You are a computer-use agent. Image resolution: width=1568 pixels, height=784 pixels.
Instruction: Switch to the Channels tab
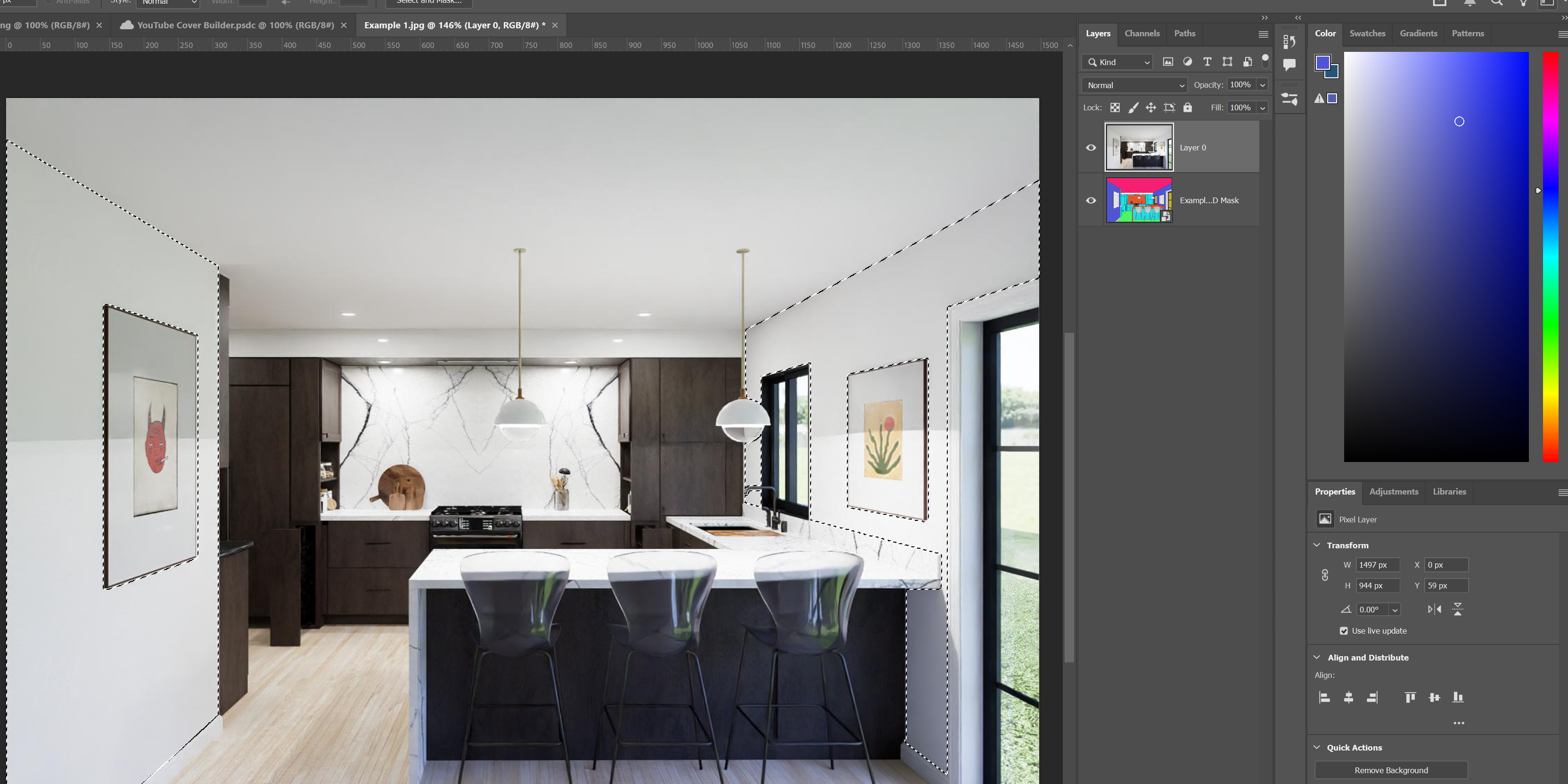pos(1141,33)
